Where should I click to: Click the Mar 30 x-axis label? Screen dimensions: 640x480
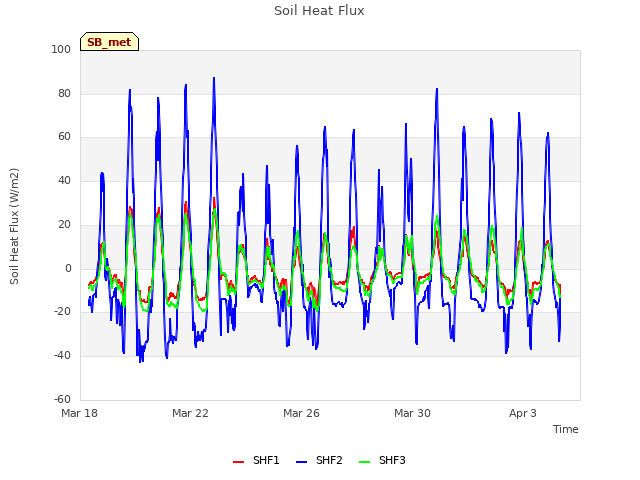coord(412,413)
